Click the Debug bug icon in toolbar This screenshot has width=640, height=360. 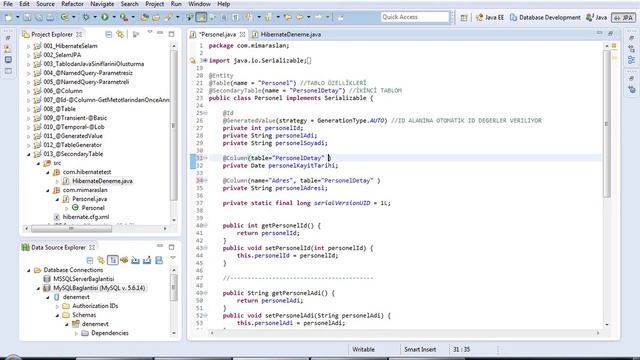[86, 17]
